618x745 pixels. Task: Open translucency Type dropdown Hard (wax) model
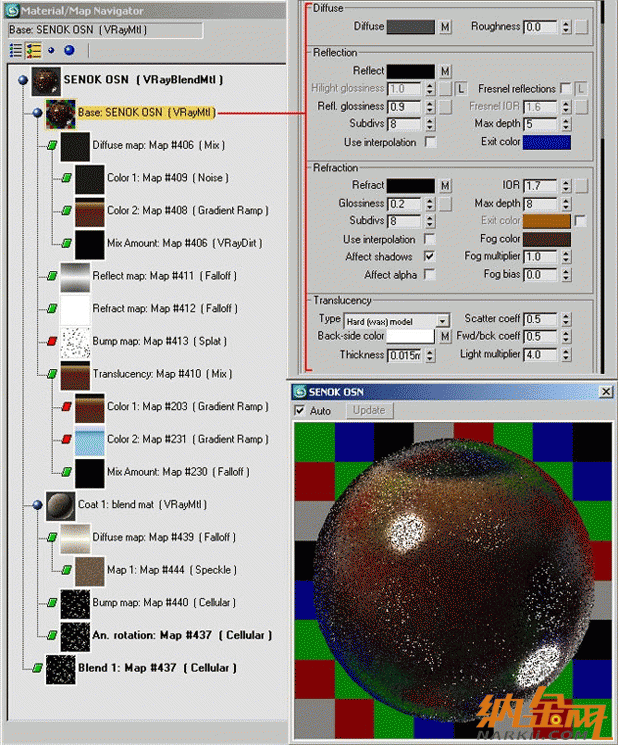coord(443,321)
